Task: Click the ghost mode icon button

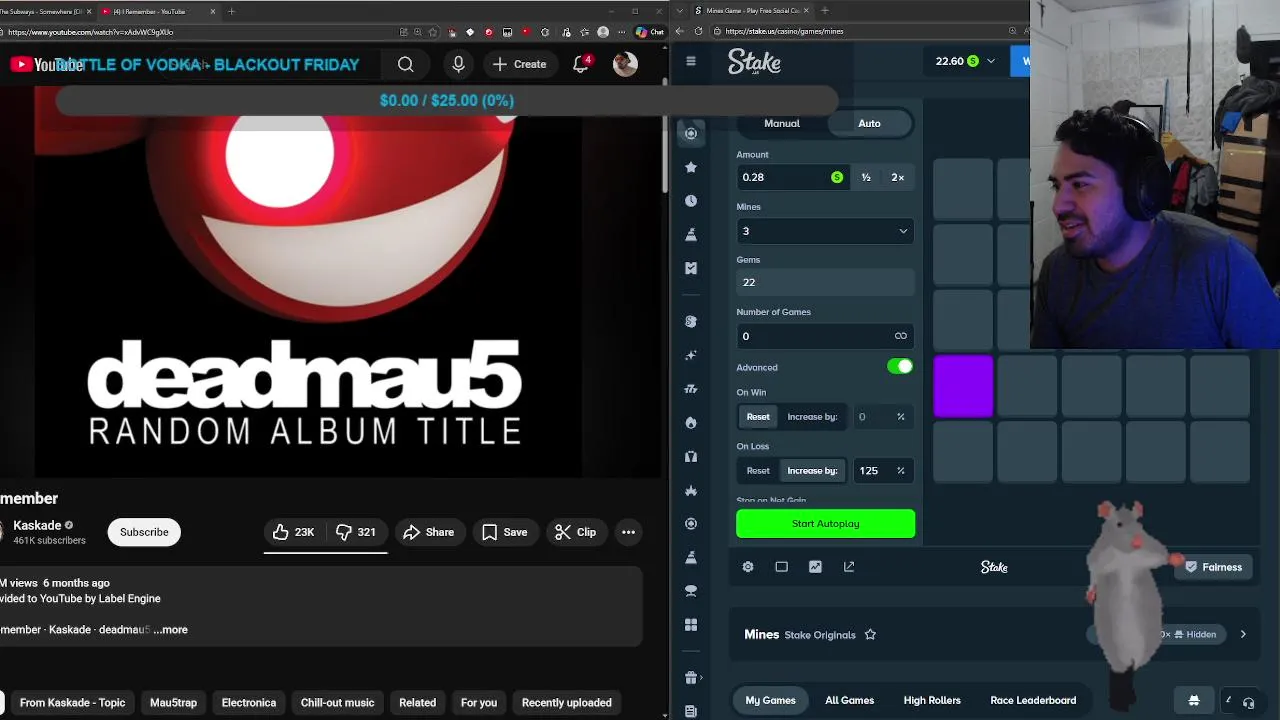Action: (1193, 700)
